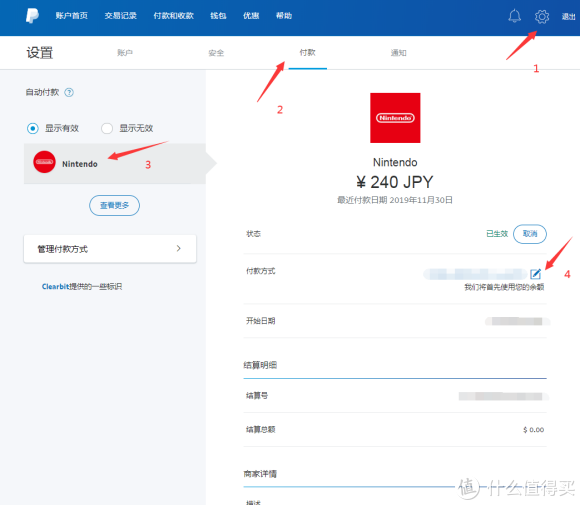Switch to the 账户 settings tab
This screenshot has height=505, width=580.
click(x=125, y=53)
